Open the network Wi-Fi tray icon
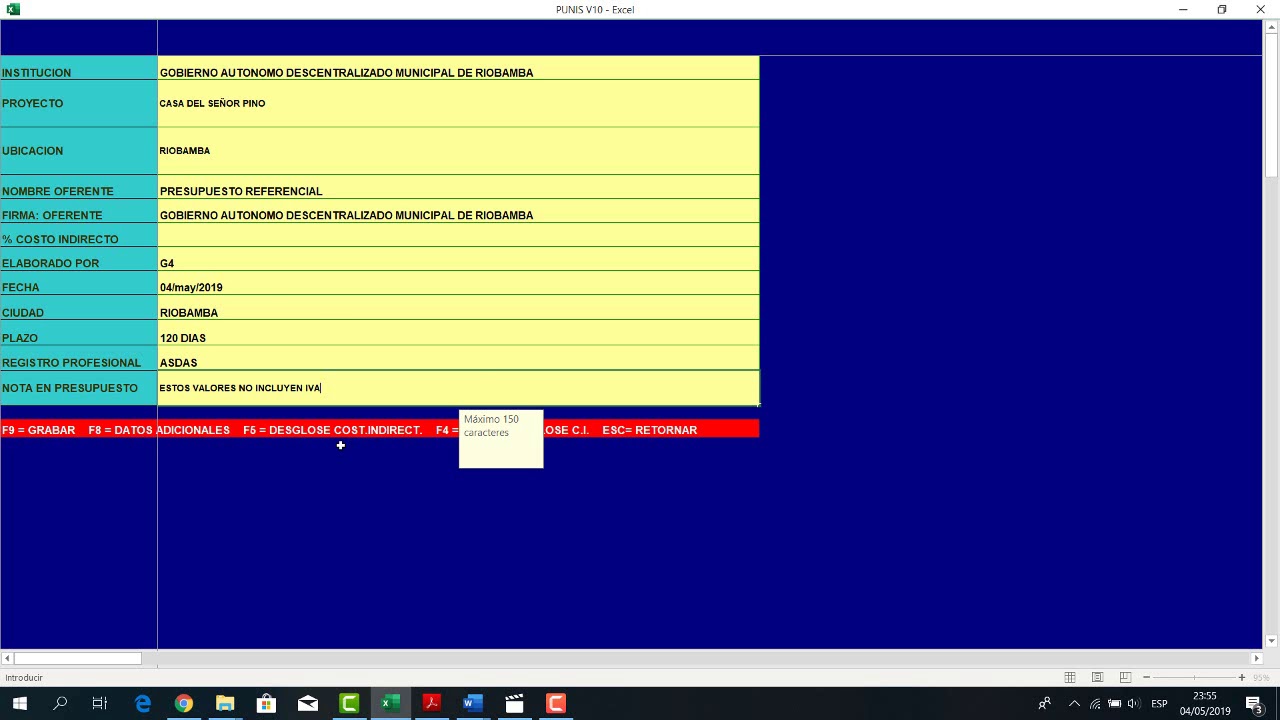 (1095, 703)
